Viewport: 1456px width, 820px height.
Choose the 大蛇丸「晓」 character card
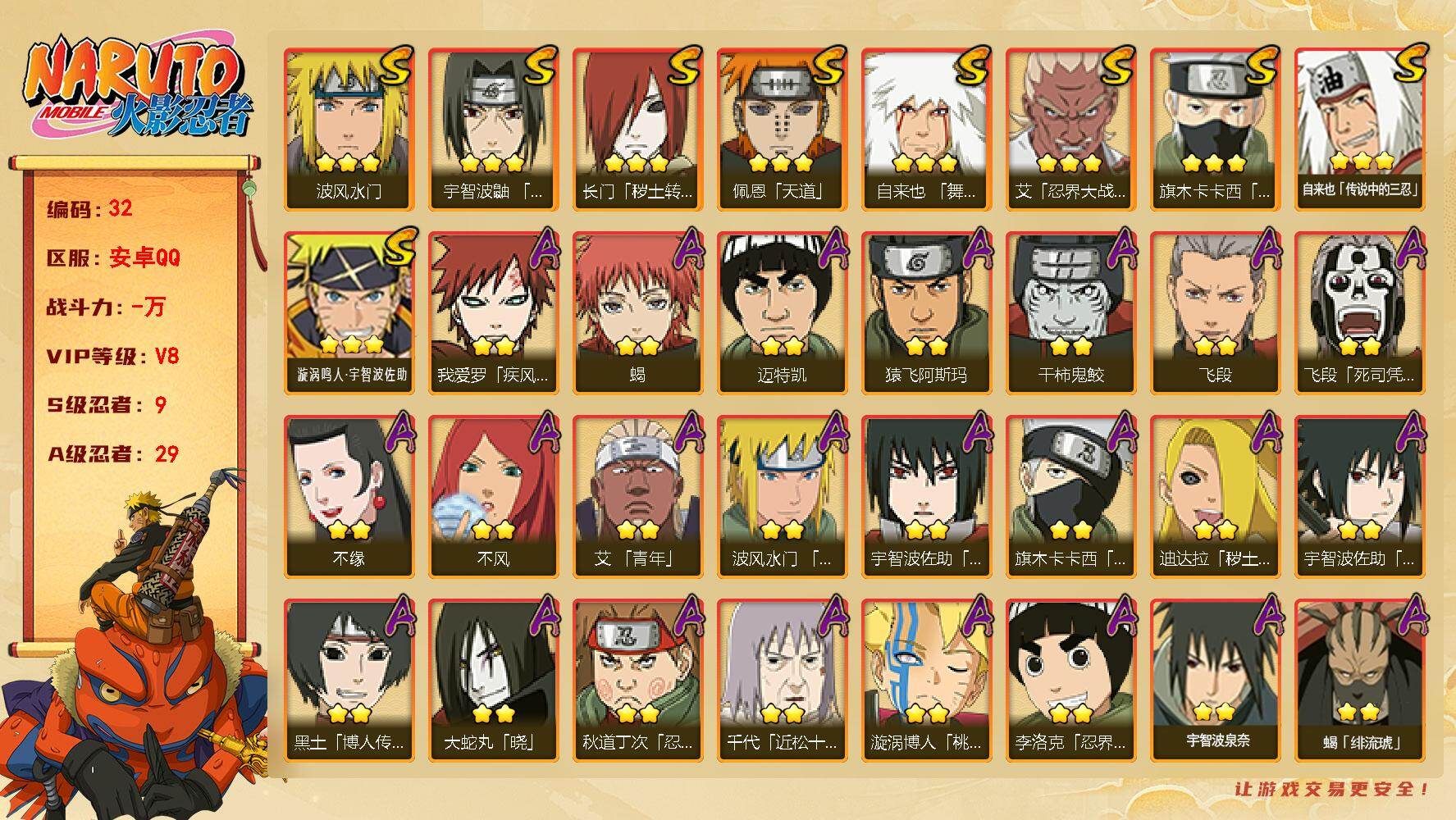click(x=494, y=681)
